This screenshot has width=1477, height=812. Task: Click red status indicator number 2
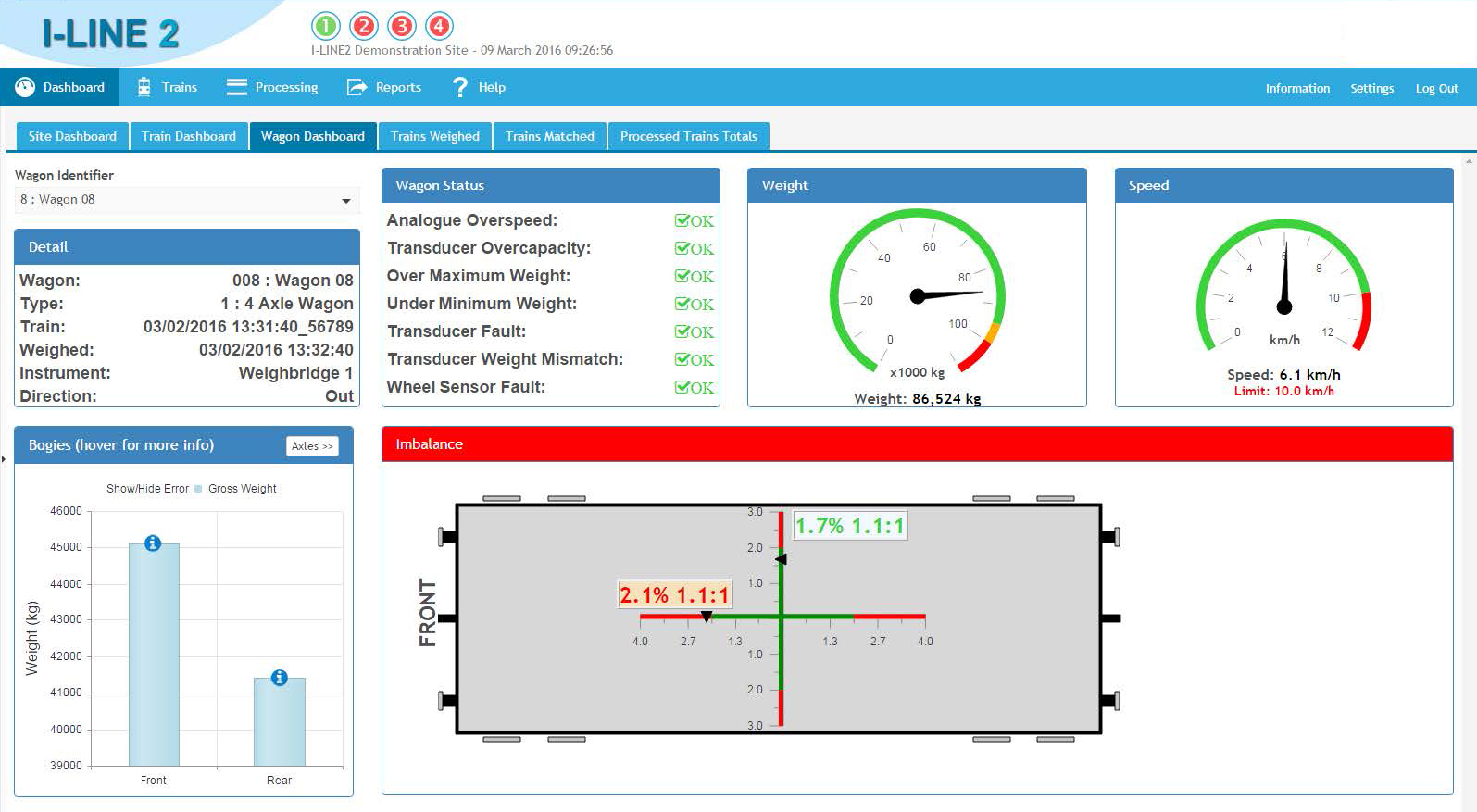pyautogui.click(x=364, y=26)
